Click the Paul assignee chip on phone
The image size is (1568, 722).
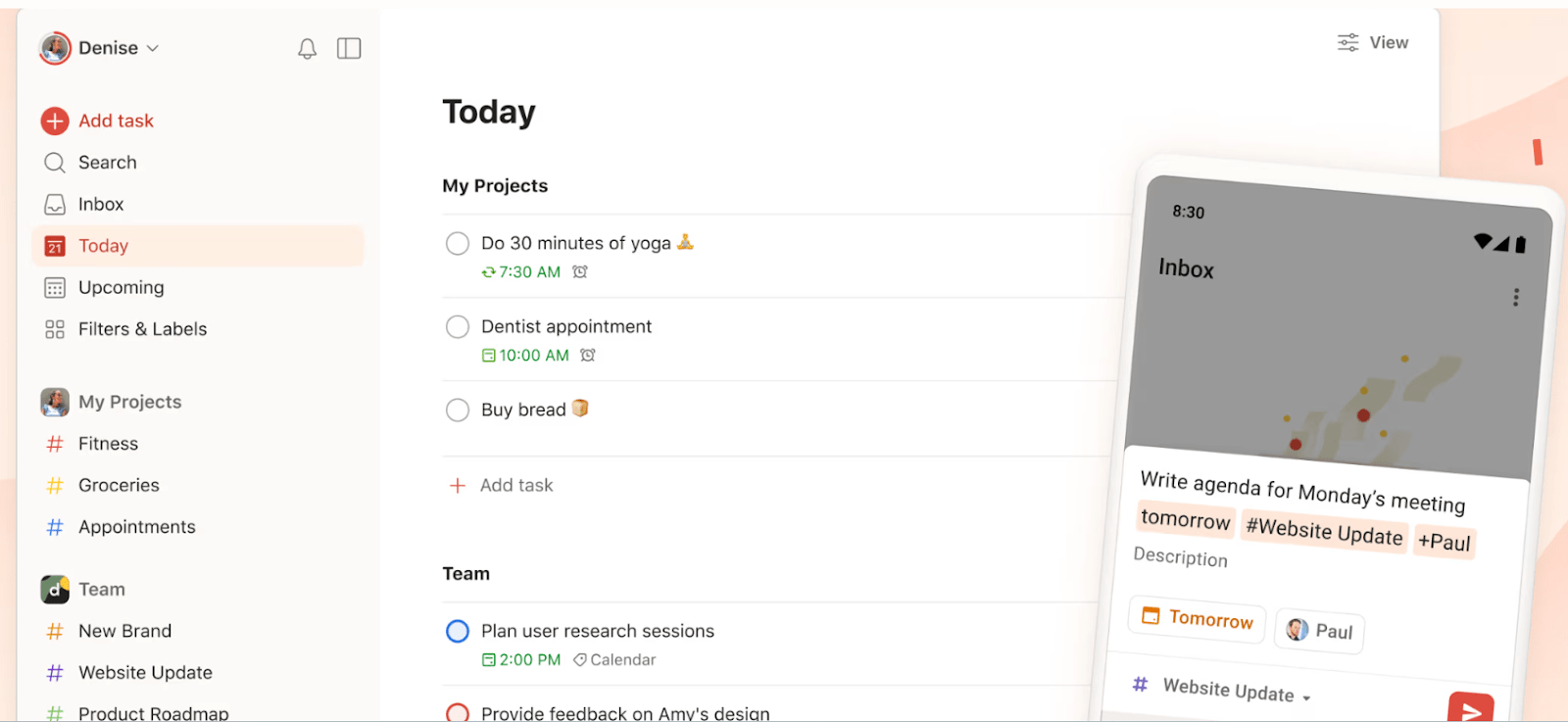coord(1318,631)
